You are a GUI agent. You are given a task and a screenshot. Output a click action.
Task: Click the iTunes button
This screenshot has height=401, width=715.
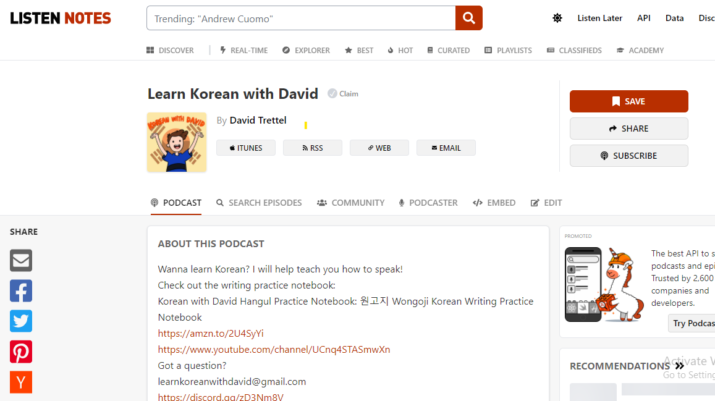(x=246, y=148)
